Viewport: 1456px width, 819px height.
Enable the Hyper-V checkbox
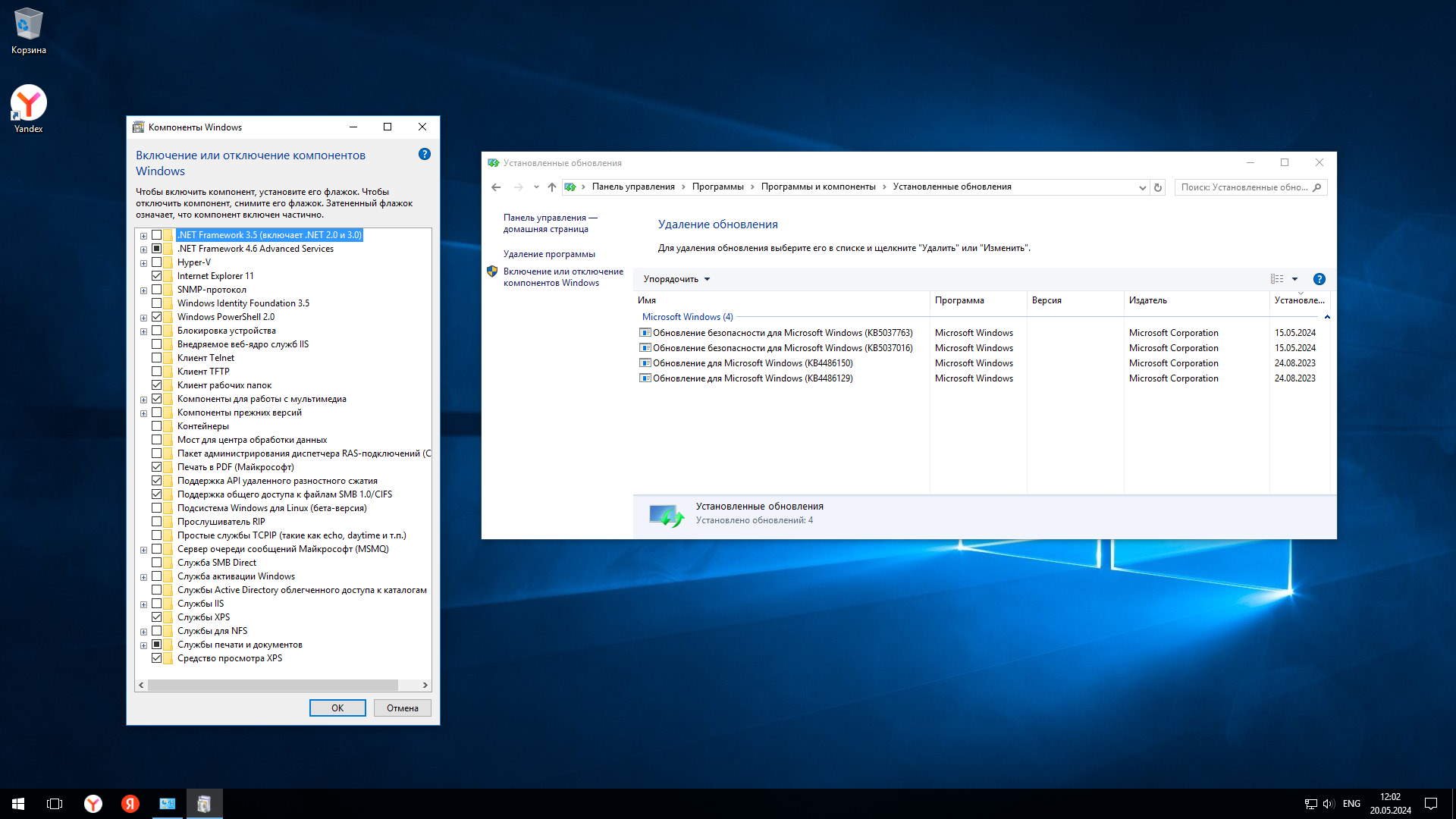pos(157,262)
